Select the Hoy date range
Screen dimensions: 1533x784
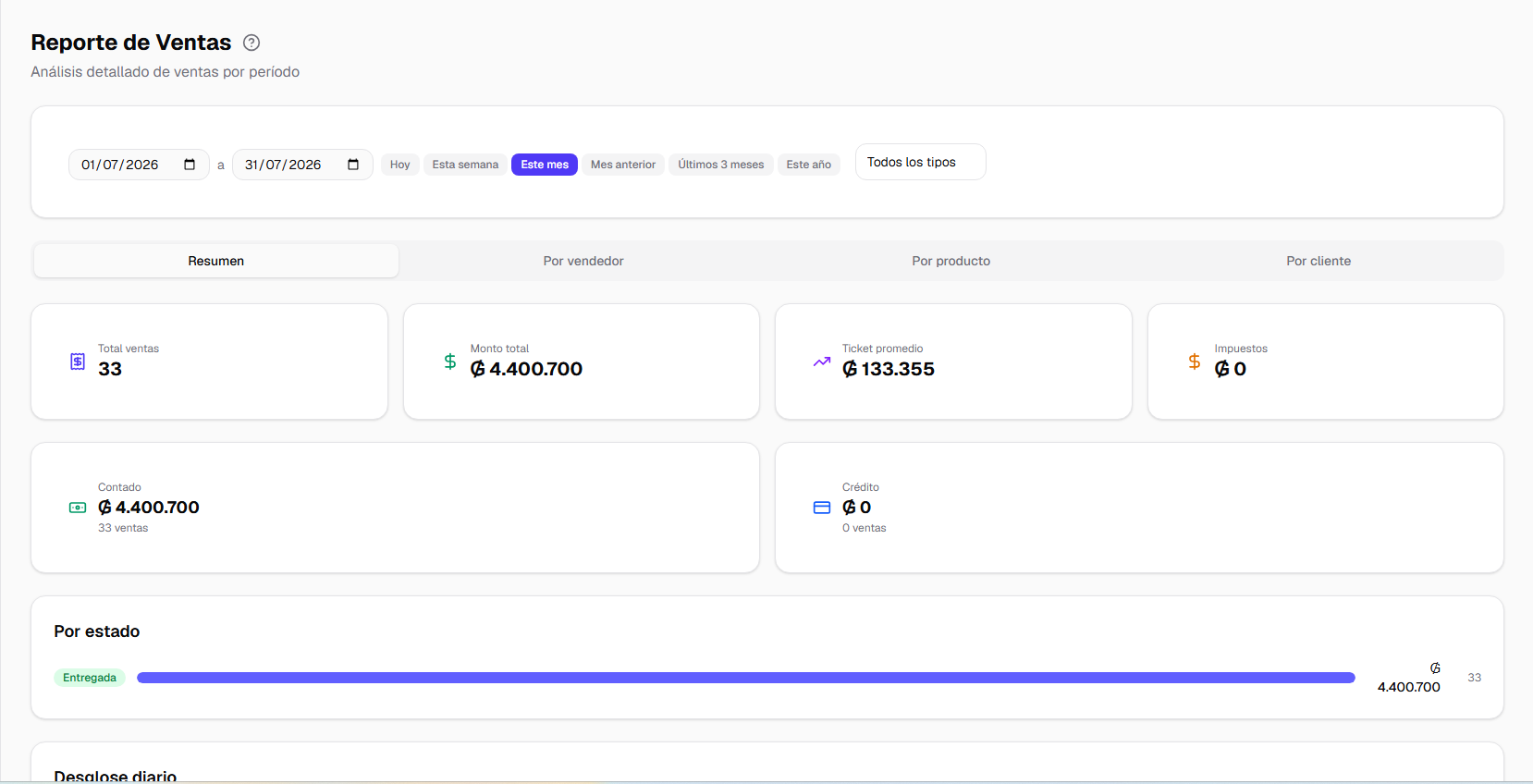coord(399,165)
